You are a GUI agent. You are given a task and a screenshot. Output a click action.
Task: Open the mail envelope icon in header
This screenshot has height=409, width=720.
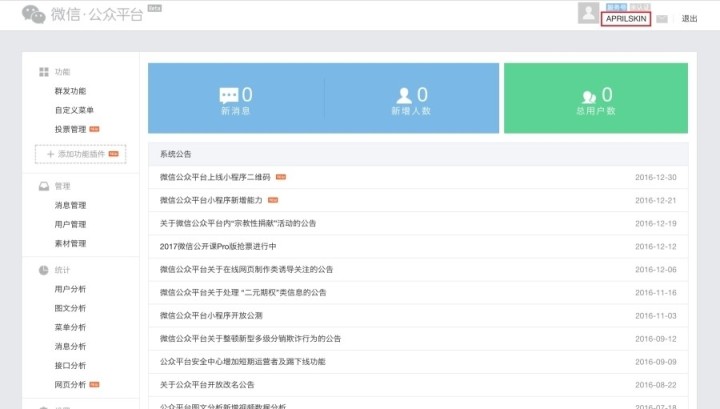(662, 19)
